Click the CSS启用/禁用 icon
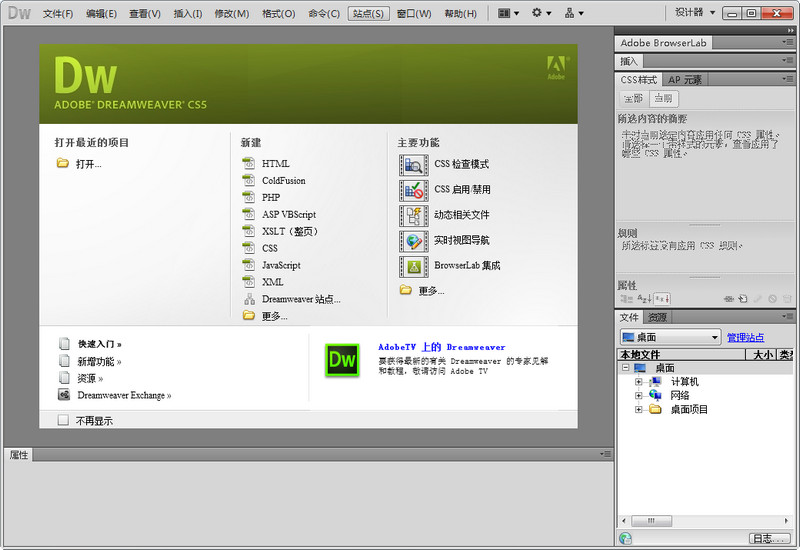The image size is (800, 550). (413, 190)
